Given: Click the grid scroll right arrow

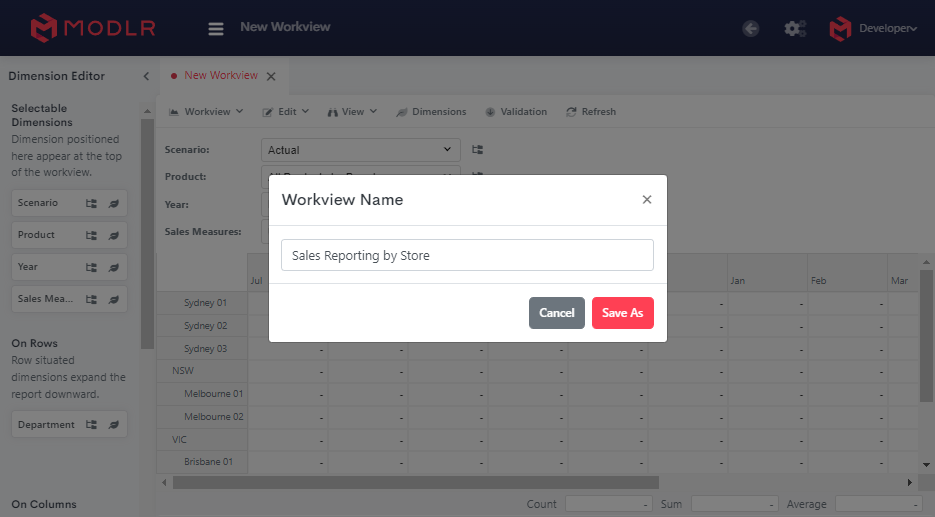Looking at the screenshot, I should point(909,482).
